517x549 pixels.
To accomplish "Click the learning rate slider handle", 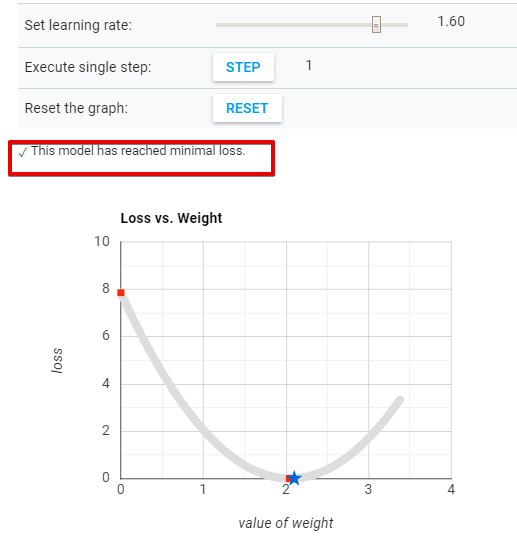I will coord(376,25).
